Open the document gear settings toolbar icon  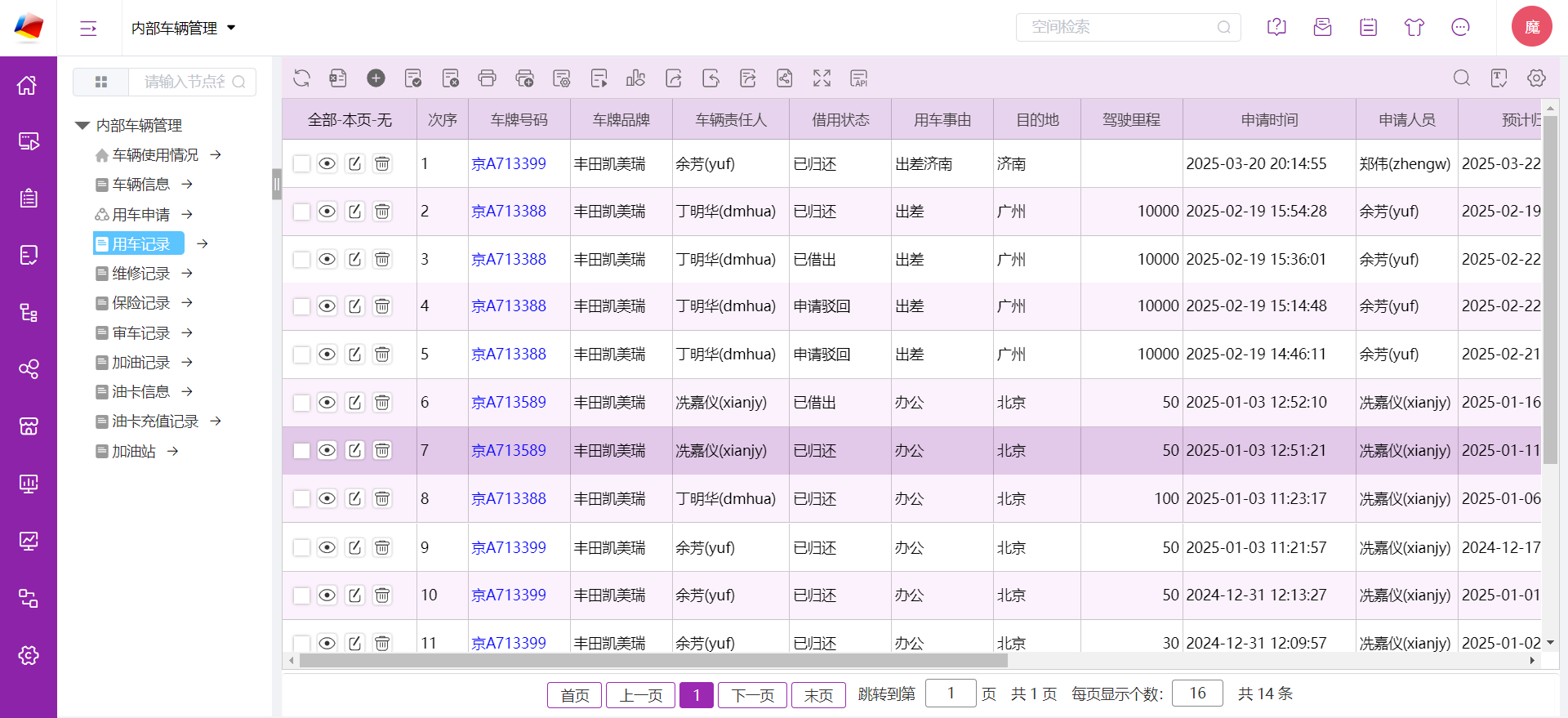[561, 78]
